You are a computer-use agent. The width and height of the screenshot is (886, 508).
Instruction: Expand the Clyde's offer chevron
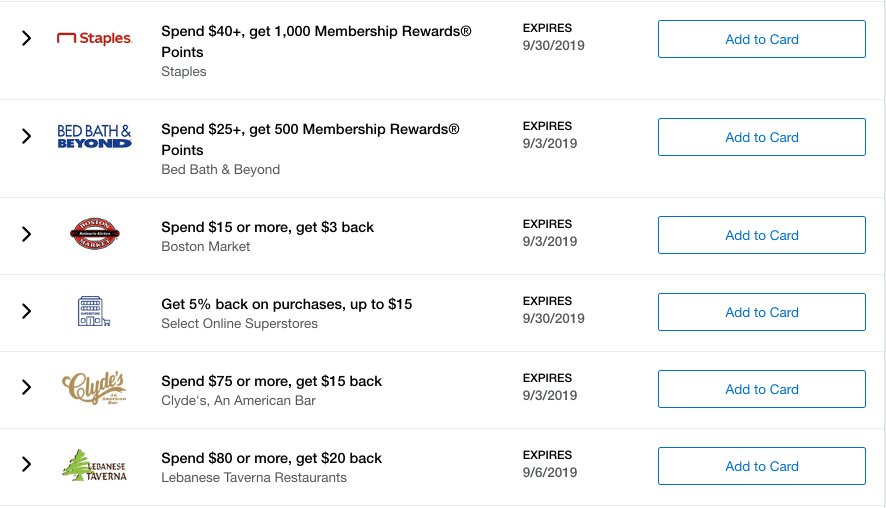(x=27, y=388)
